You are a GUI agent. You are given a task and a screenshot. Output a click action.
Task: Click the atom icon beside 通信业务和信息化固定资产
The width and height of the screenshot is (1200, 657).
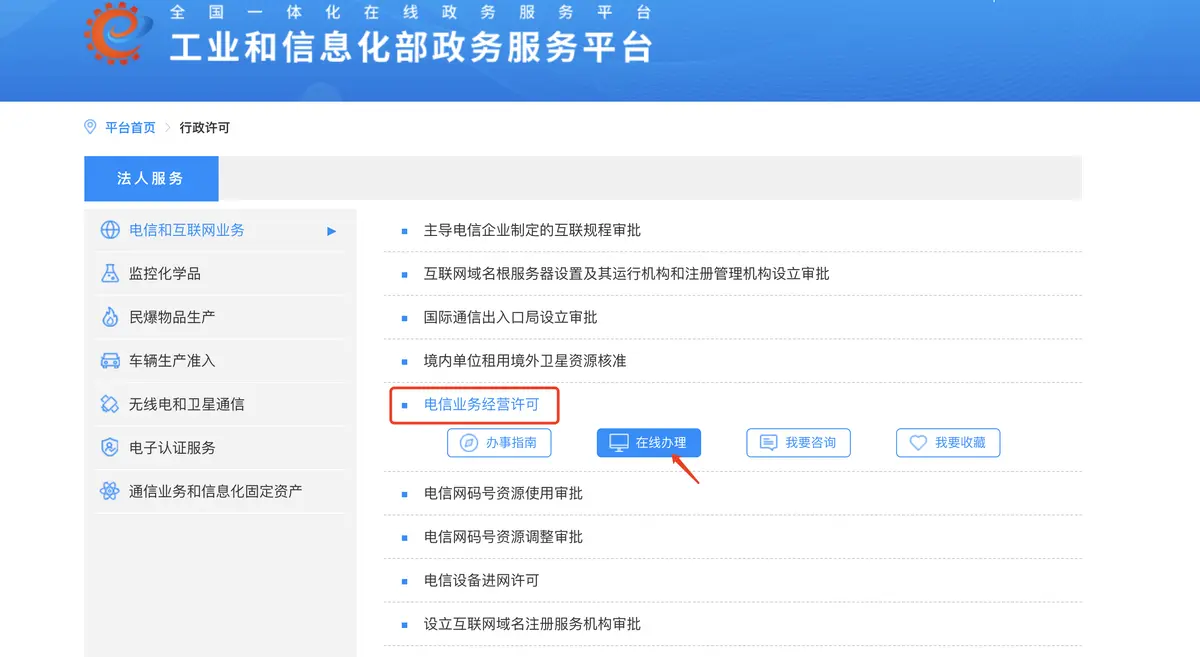[x=110, y=491]
